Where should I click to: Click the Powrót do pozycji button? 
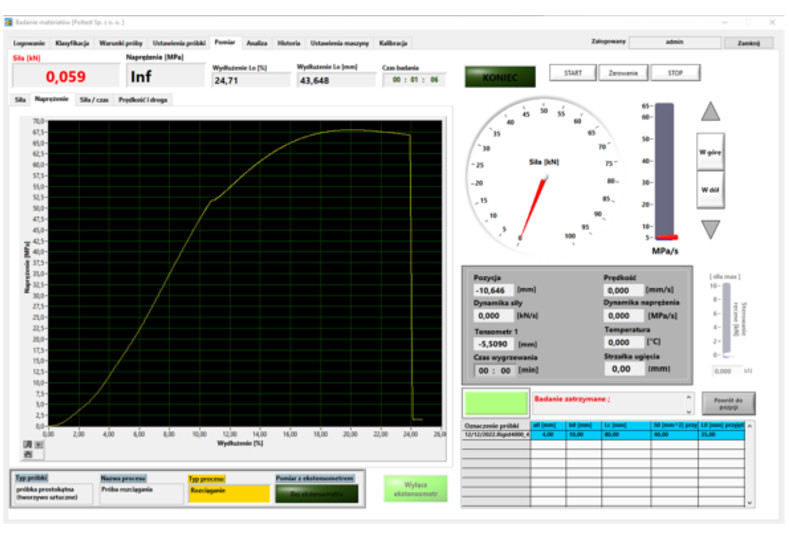click(x=728, y=403)
